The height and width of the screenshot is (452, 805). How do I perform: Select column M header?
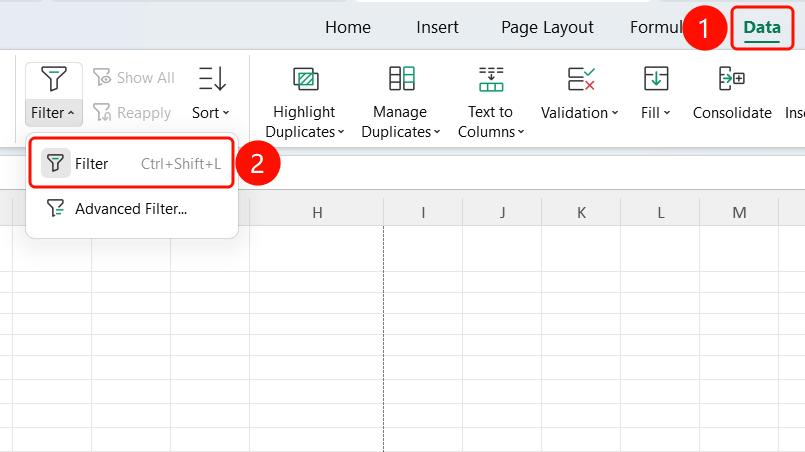click(x=739, y=213)
